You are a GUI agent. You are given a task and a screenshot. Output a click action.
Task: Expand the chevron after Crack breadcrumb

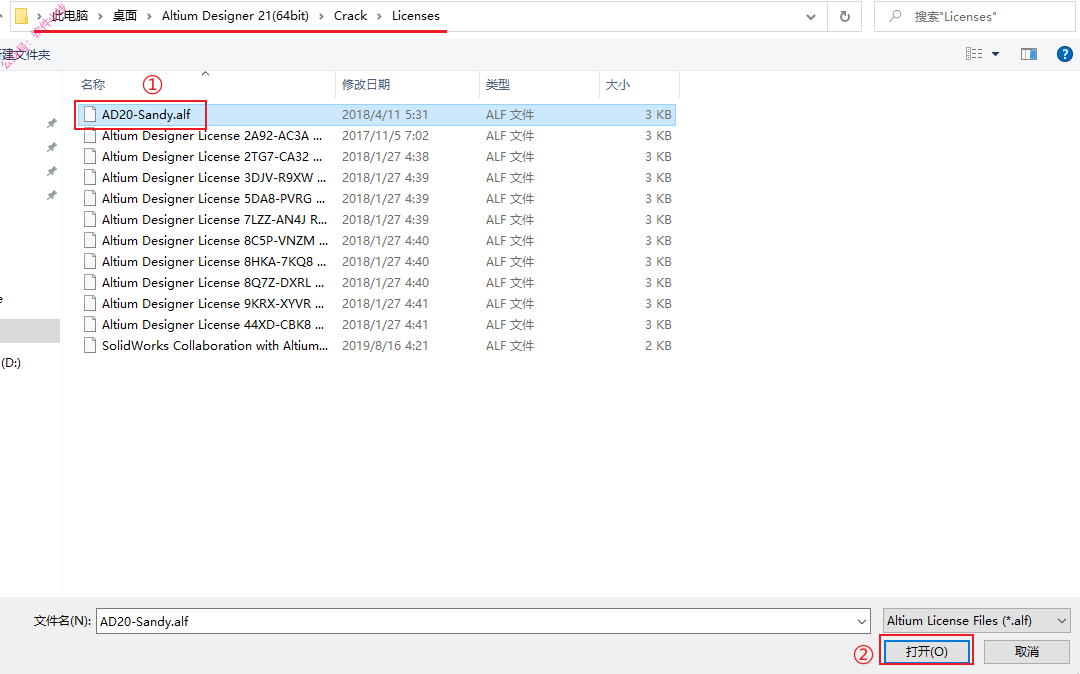[x=379, y=16]
